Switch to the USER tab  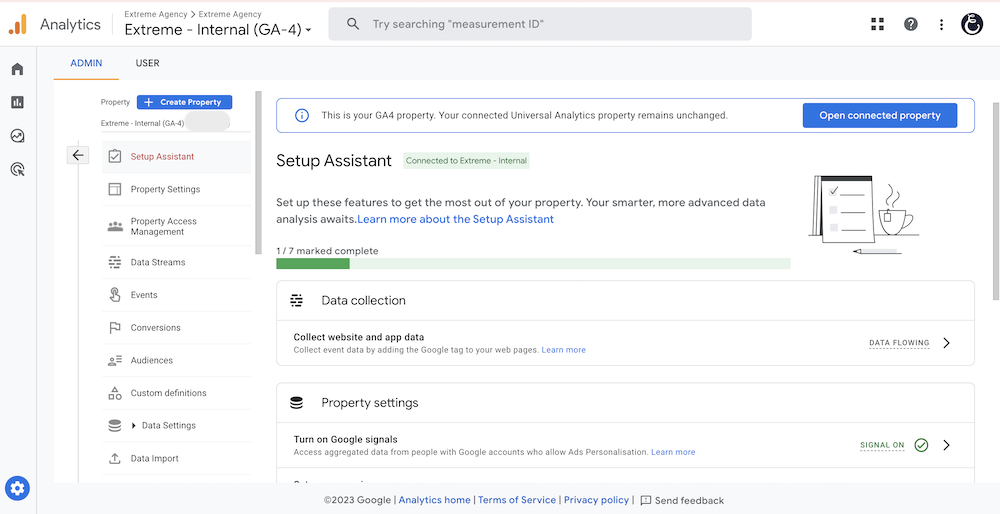(147, 63)
